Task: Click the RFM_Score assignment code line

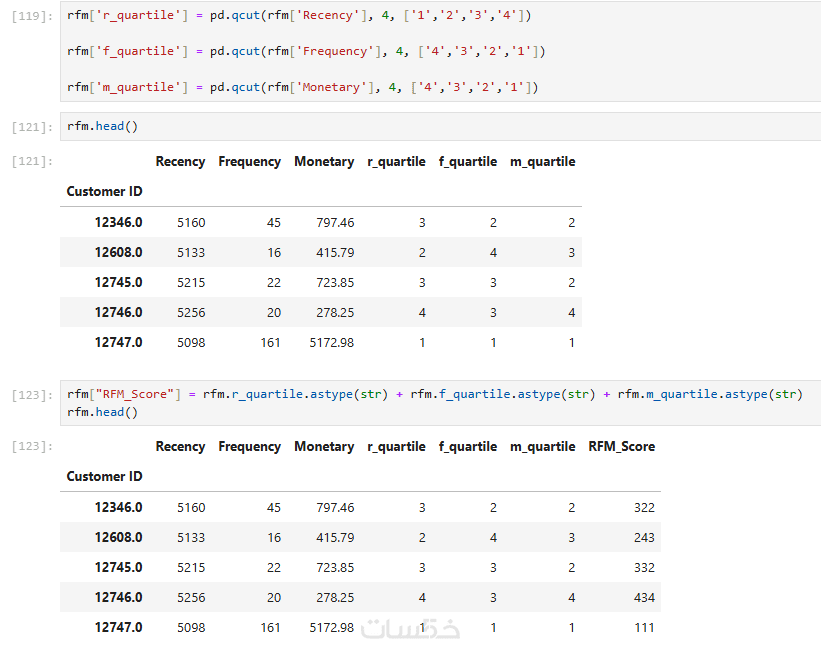Action: (x=435, y=394)
